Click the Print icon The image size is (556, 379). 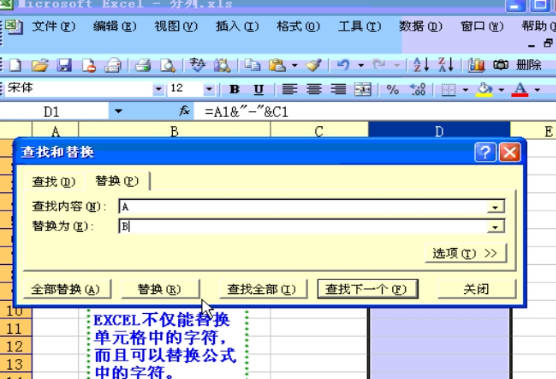click(143, 65)
